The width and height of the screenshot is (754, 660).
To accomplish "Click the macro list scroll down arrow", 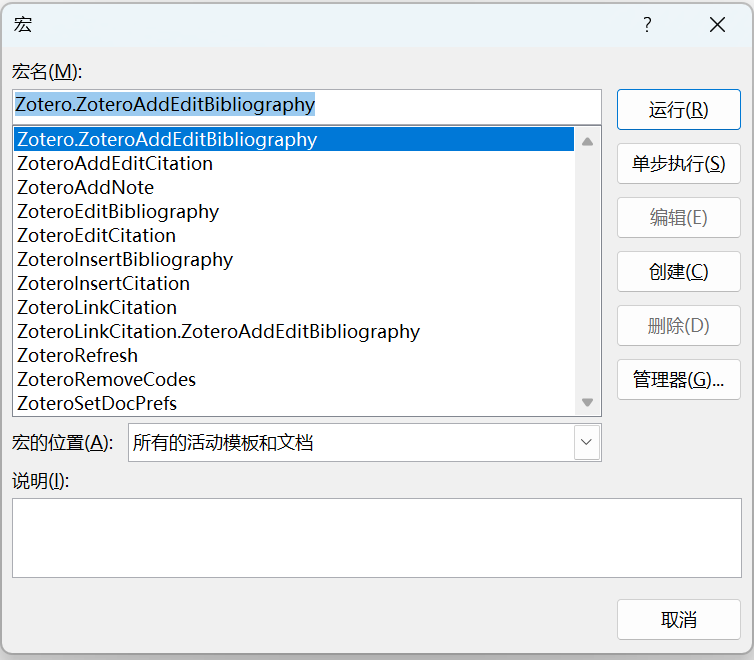I will click(x=587, y=402).
